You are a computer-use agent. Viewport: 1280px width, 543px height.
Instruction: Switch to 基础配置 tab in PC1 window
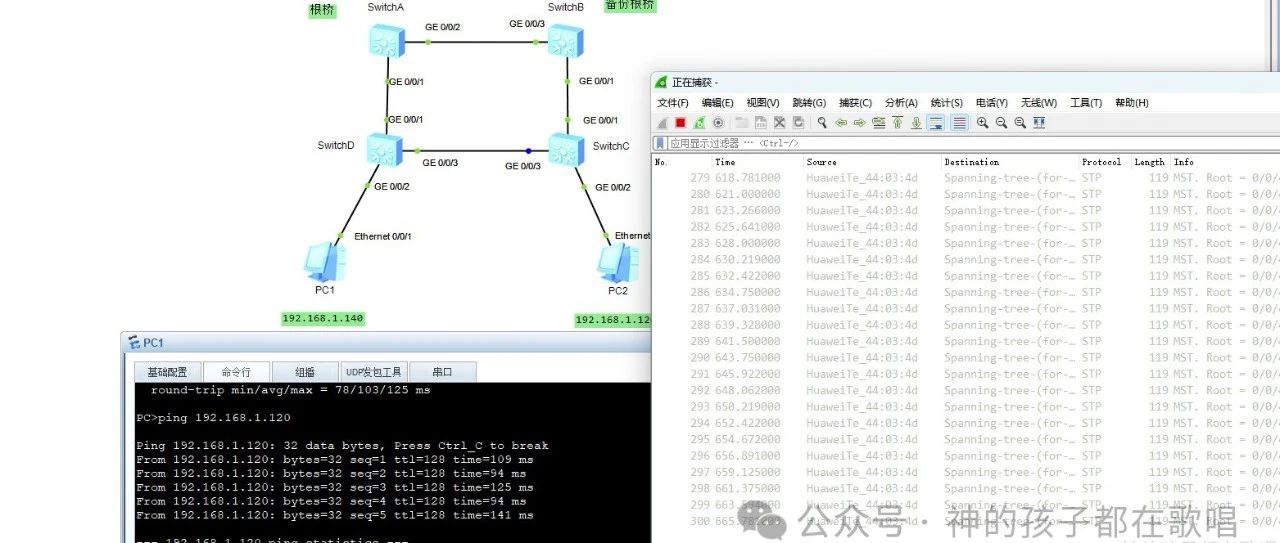[x=167, y=372]
